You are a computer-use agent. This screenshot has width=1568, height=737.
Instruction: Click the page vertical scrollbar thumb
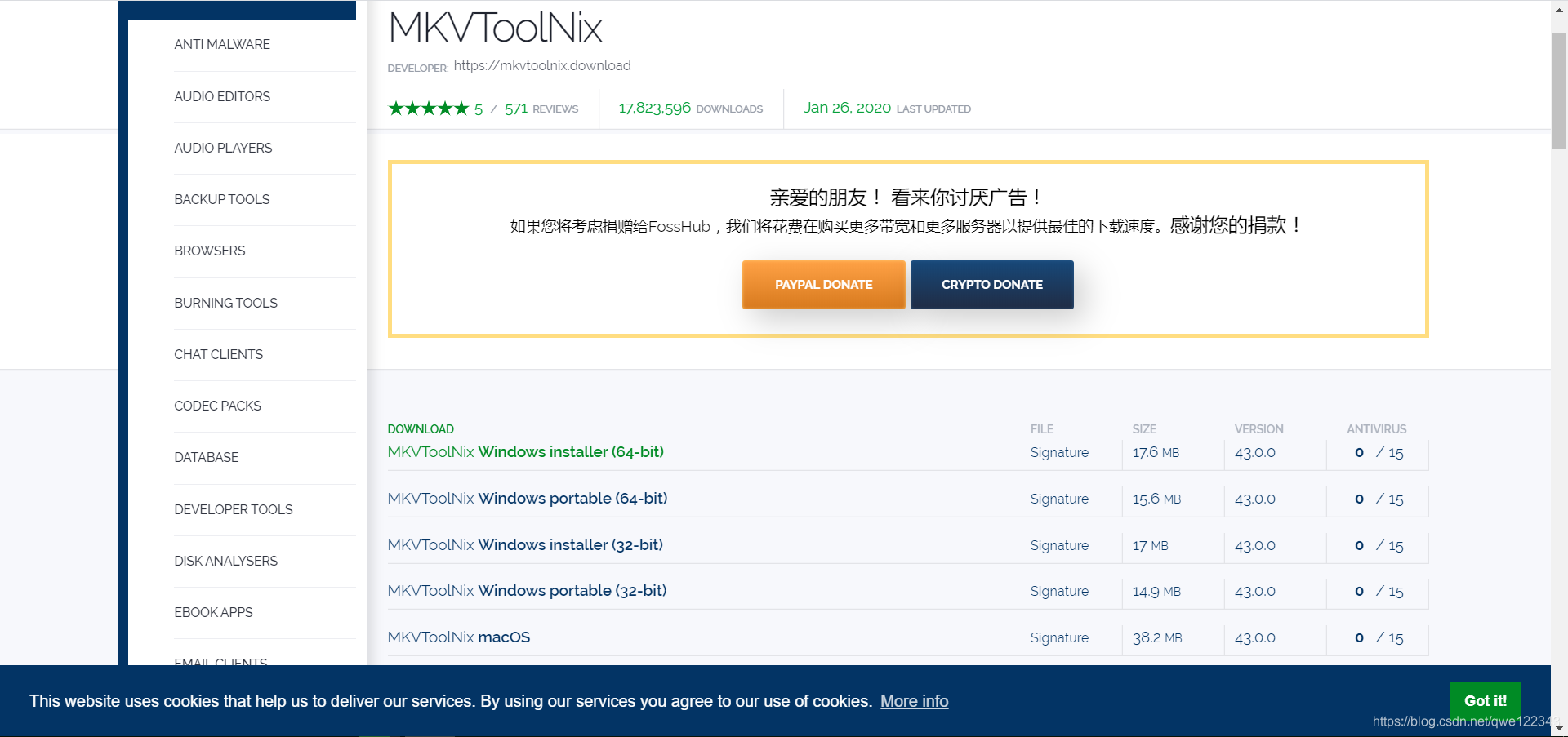coord(1559,91)
